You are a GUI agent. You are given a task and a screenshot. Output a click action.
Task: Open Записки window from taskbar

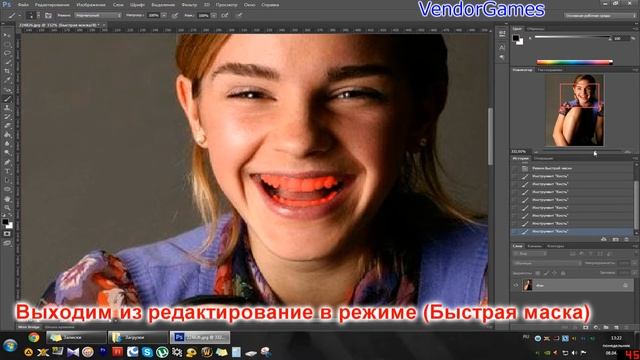tap(76, 338)
